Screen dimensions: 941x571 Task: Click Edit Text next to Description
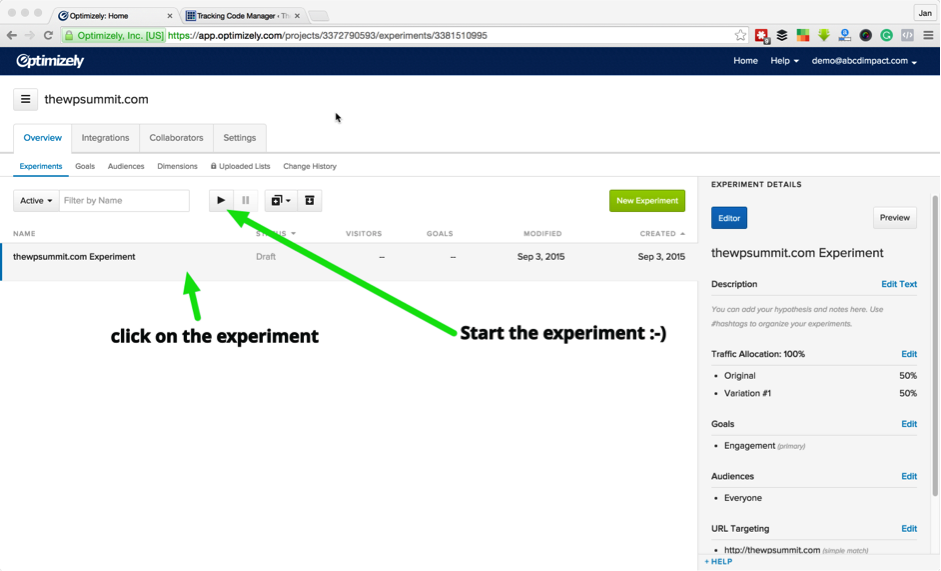[899, 284]
